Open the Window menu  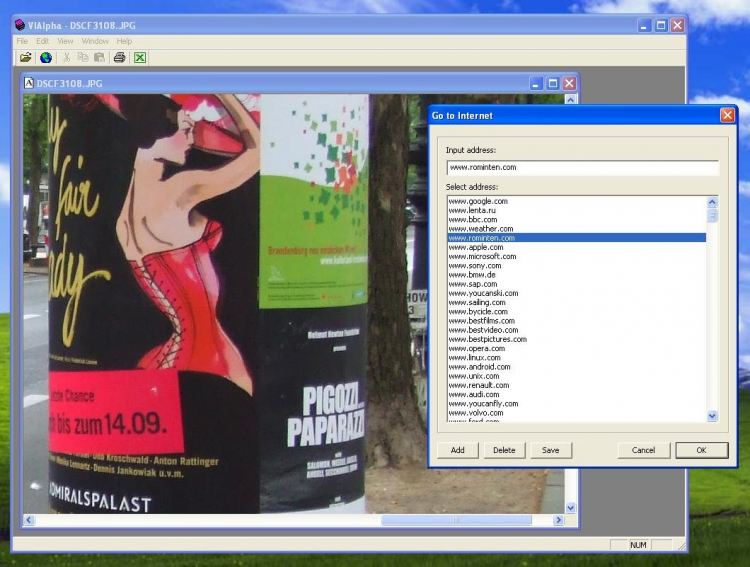[x=95, y=41]
